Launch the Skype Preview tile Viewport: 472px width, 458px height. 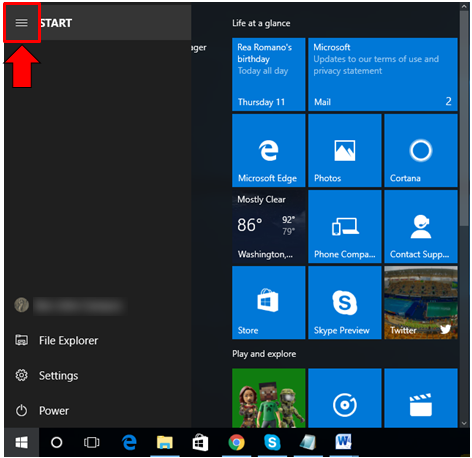(x=345, y=302)
